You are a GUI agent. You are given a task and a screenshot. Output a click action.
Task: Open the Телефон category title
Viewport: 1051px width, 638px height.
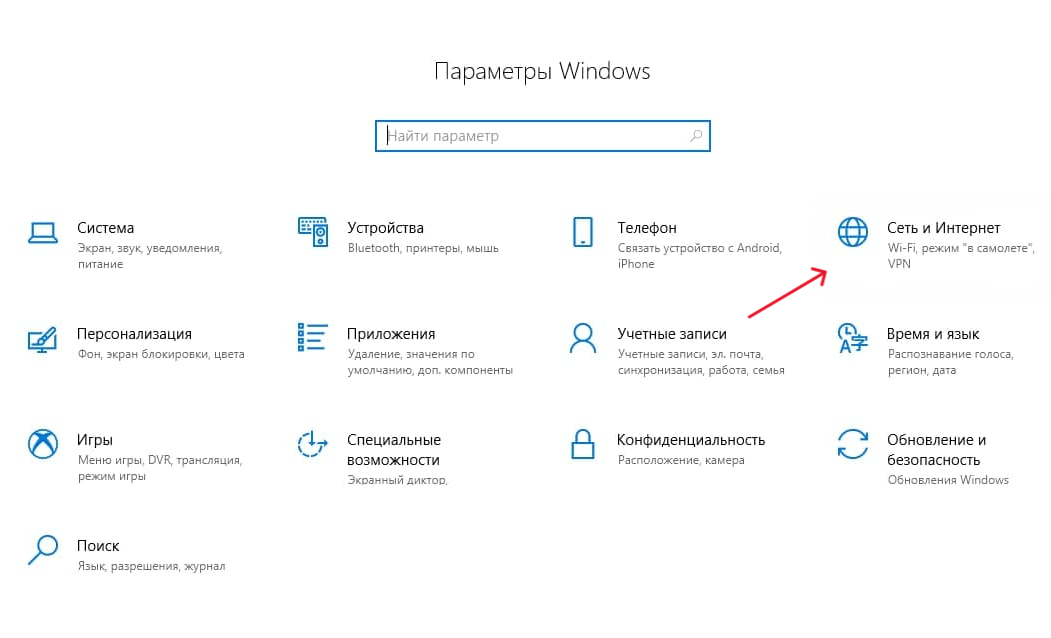[x=647, y=228]
